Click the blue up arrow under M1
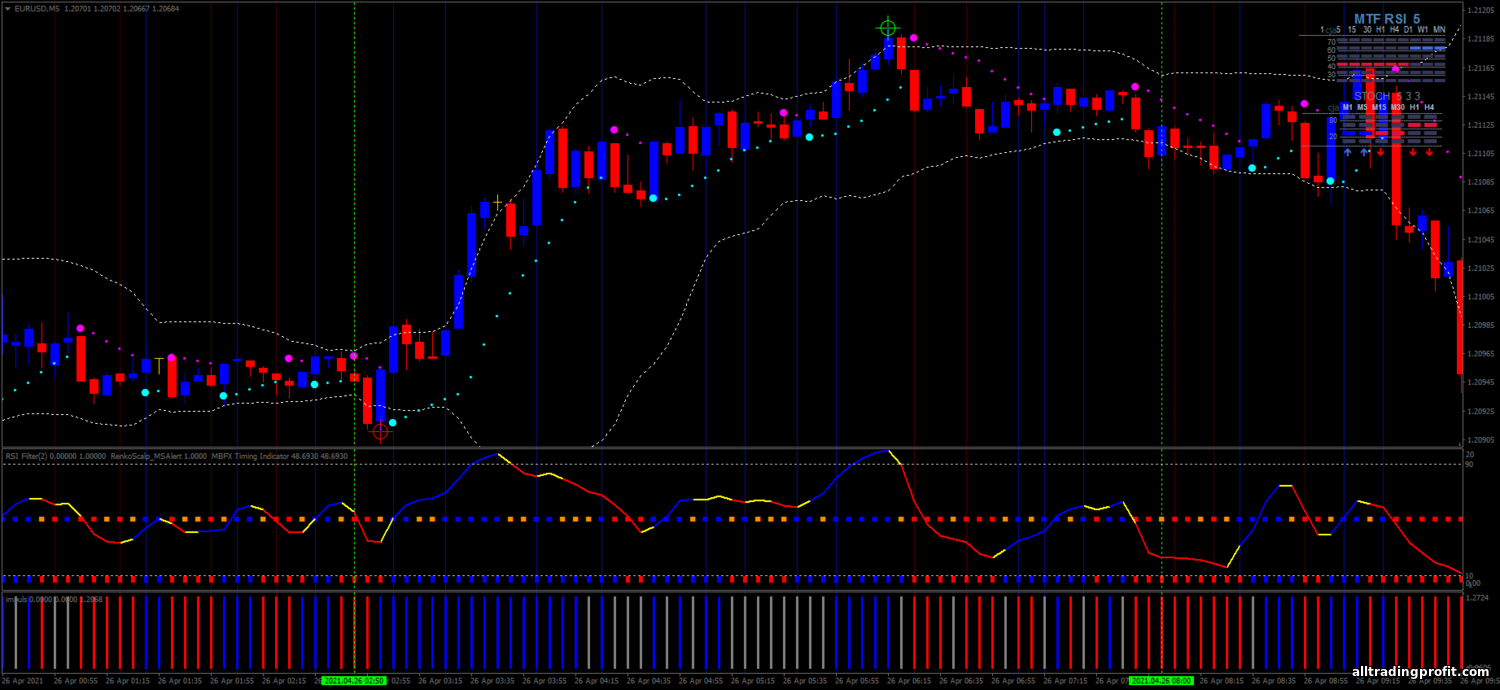Screen dimensions: 1500x690 (1347, 152)
